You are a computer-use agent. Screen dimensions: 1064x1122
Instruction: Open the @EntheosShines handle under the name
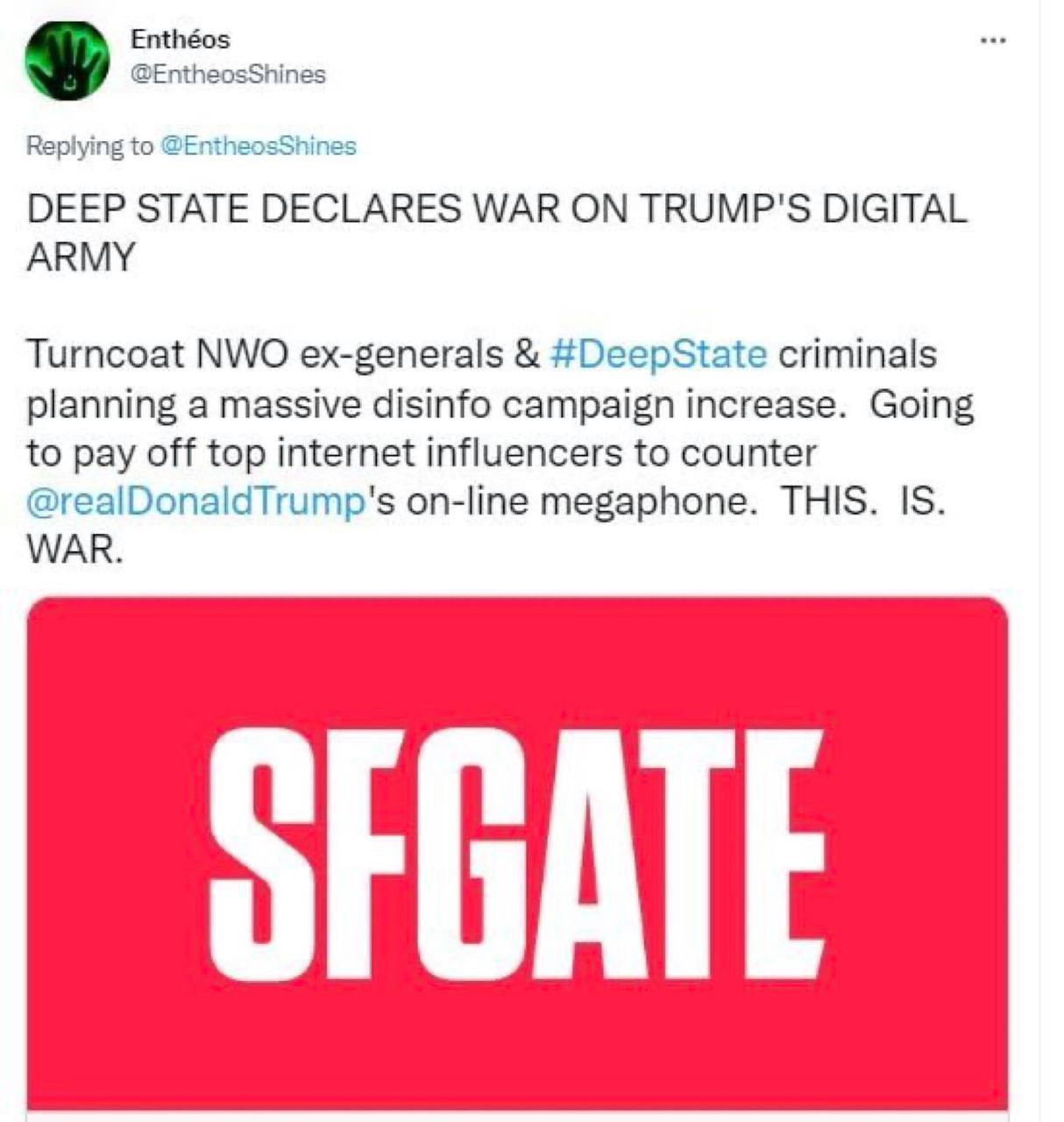tap(228, 75)
